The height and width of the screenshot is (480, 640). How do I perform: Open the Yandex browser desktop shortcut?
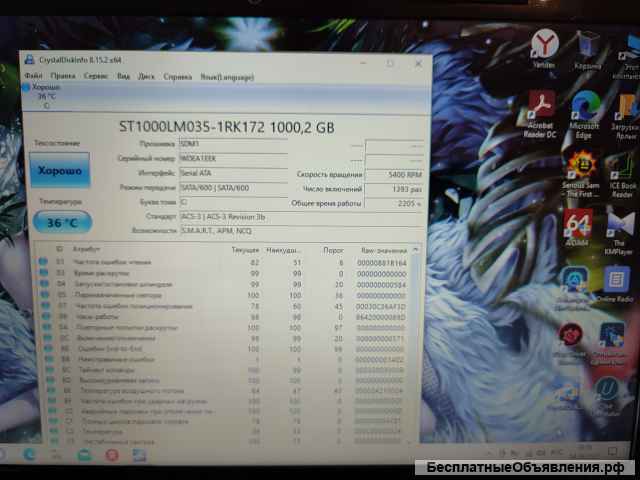click(544, 48)
